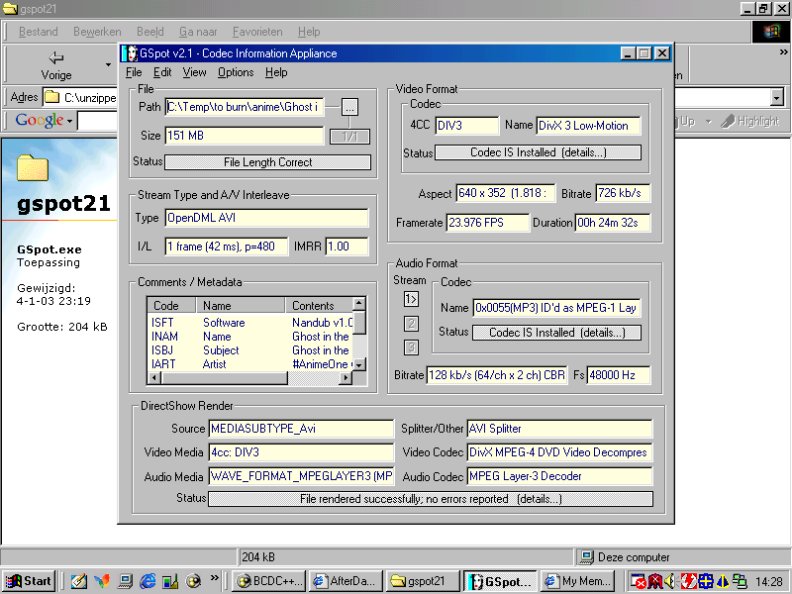Open the Options menu in GSpot
Screen dimensions: 792x594
(x=235, y=72)
